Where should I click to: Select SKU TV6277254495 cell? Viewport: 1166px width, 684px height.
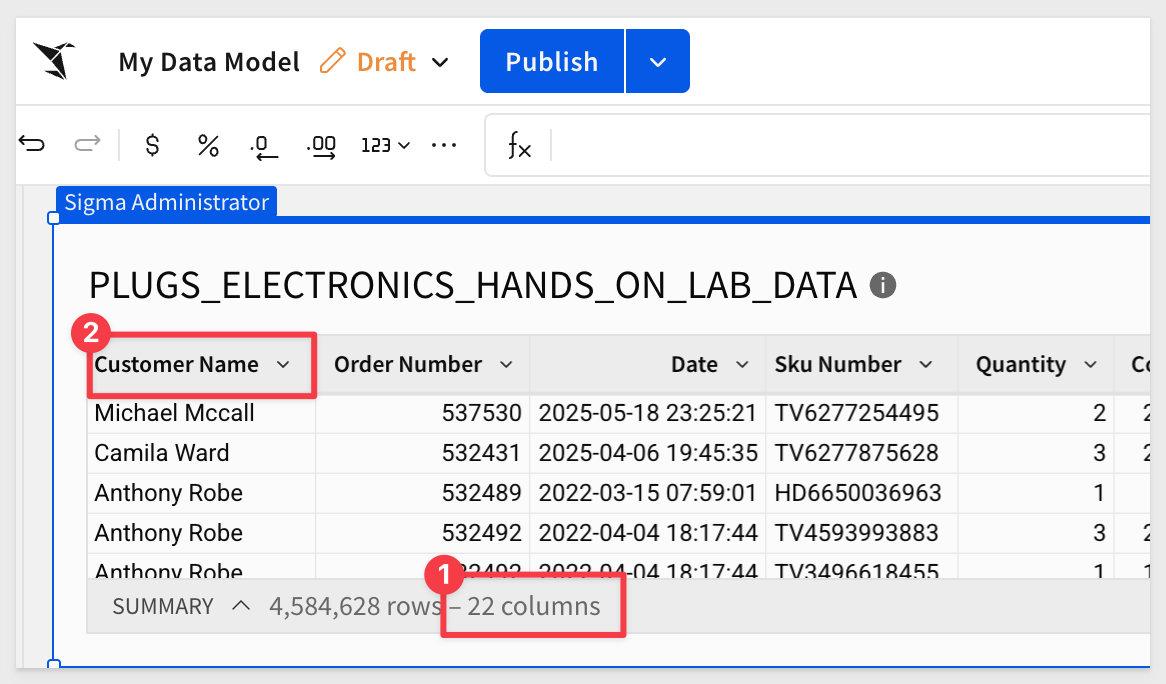[862, 413]
